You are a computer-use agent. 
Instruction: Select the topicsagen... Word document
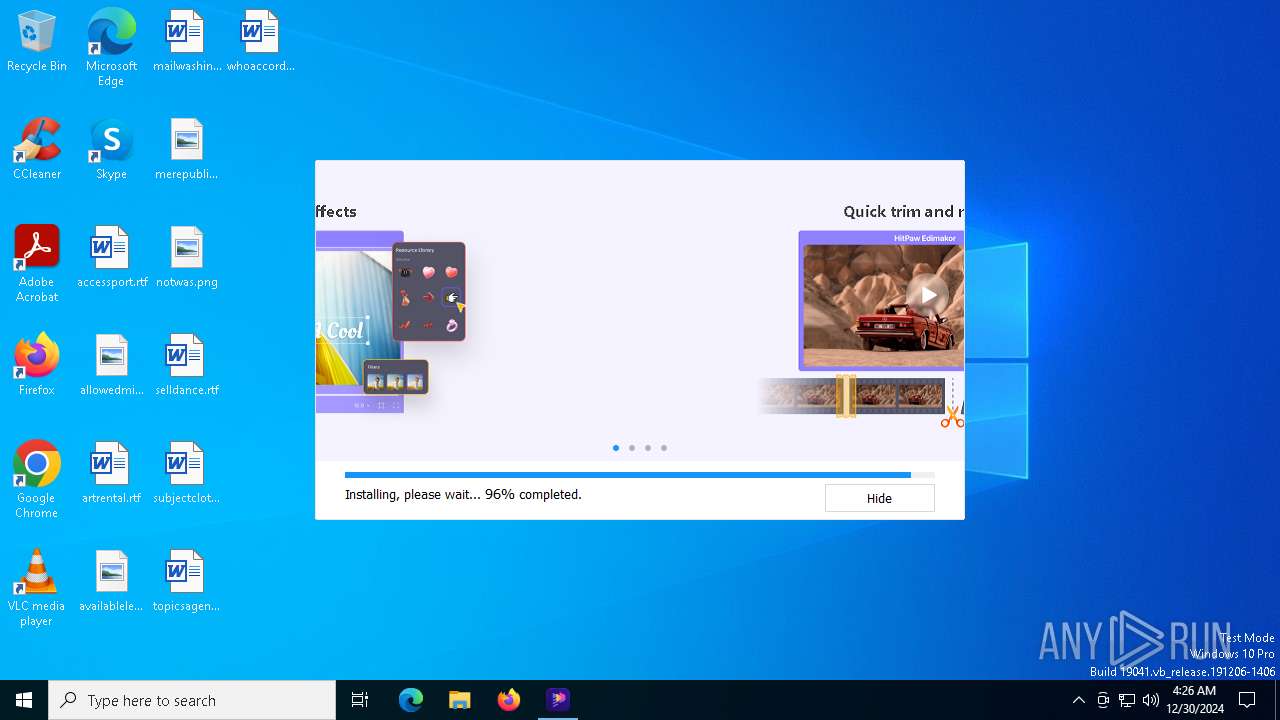tap(186, 582)
